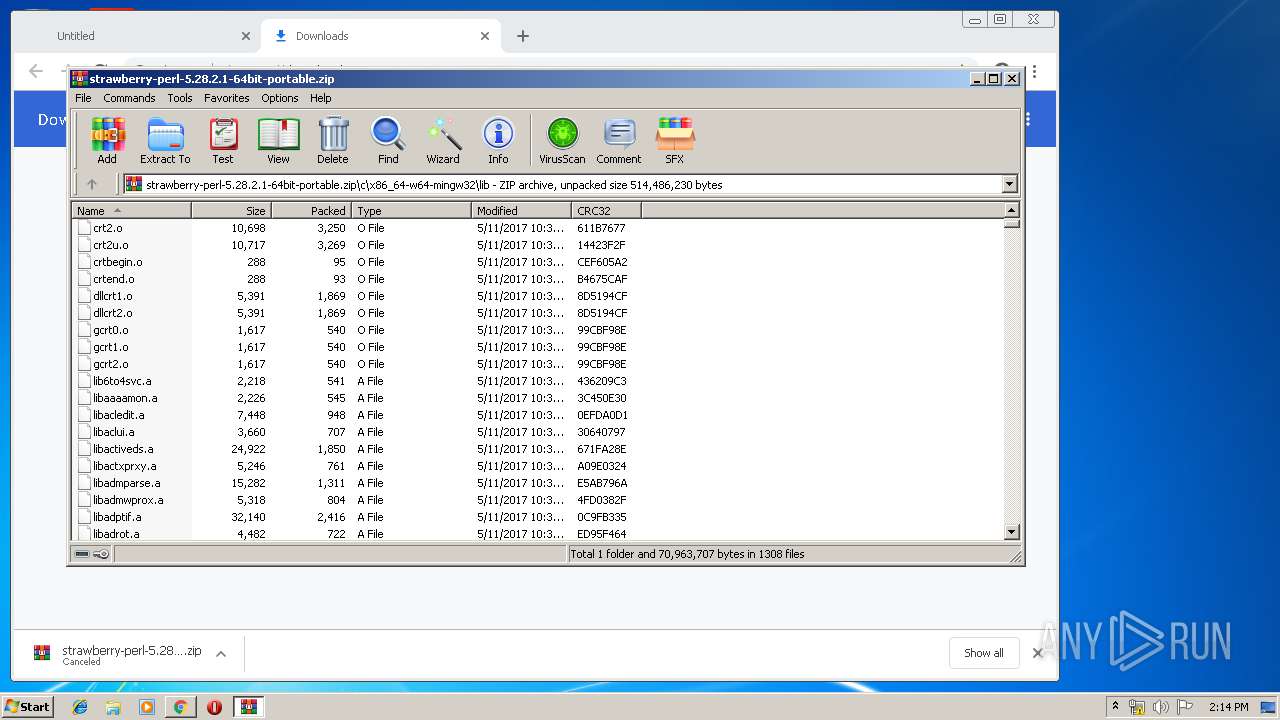Click the Delete trash icon

pyautogui.click(x=333, y=140)
